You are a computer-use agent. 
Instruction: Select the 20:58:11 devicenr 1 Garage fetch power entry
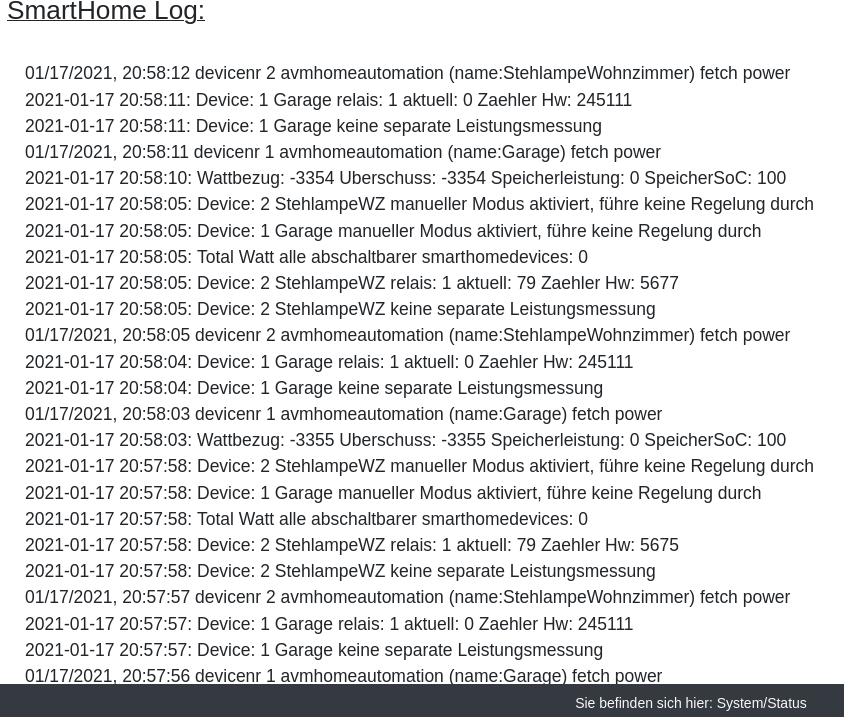pyautogui.click(x=343, y=152)
